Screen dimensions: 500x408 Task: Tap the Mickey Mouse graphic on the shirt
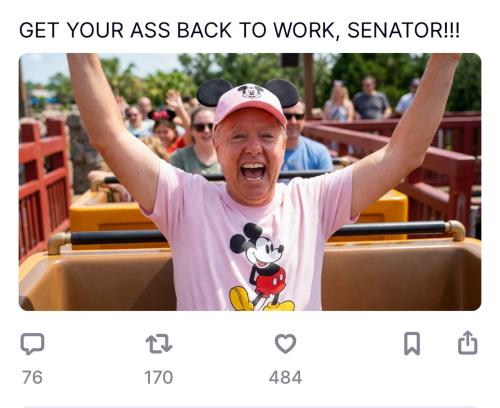pos(261,267)
